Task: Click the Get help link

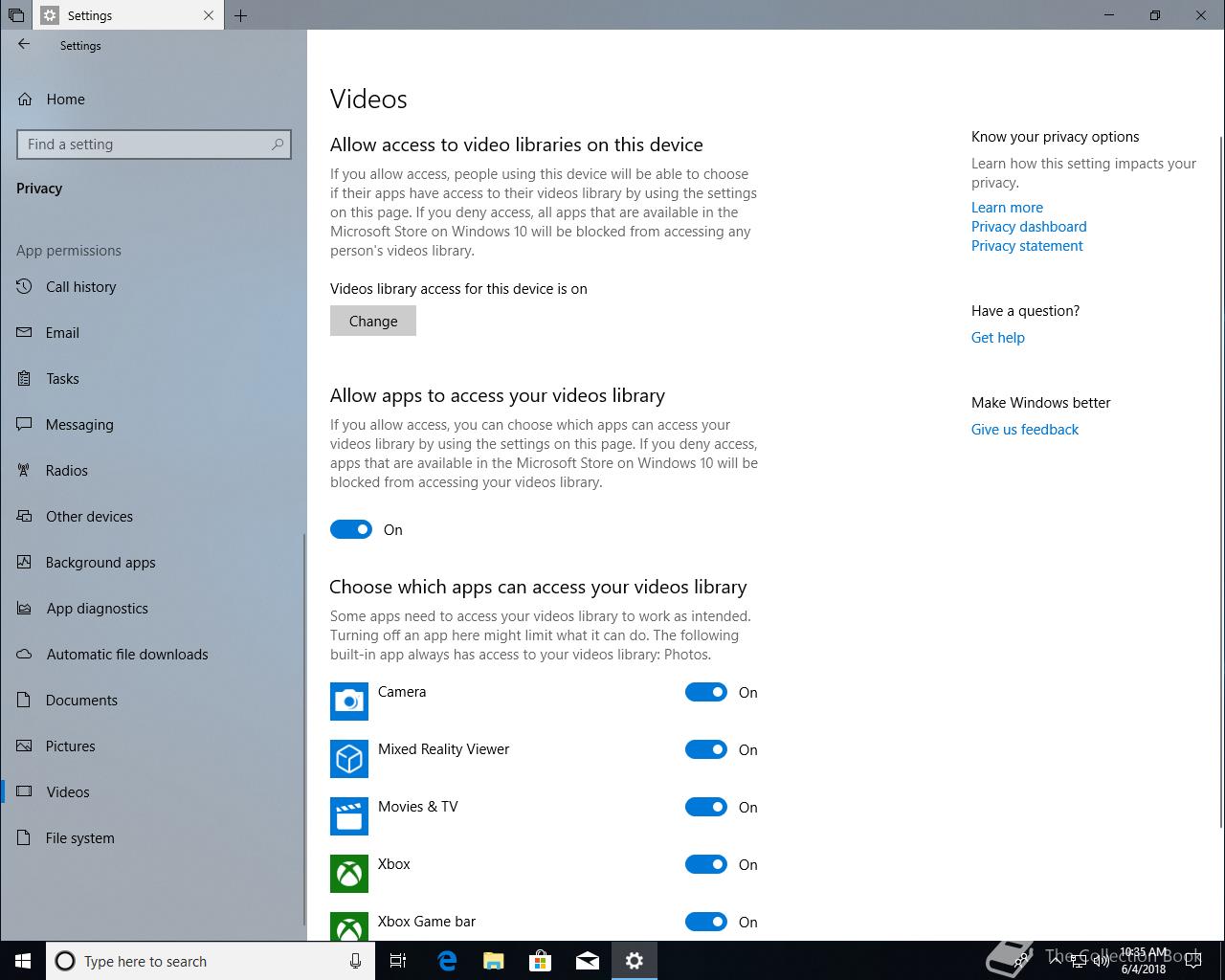Action: (x=998, y=338)
